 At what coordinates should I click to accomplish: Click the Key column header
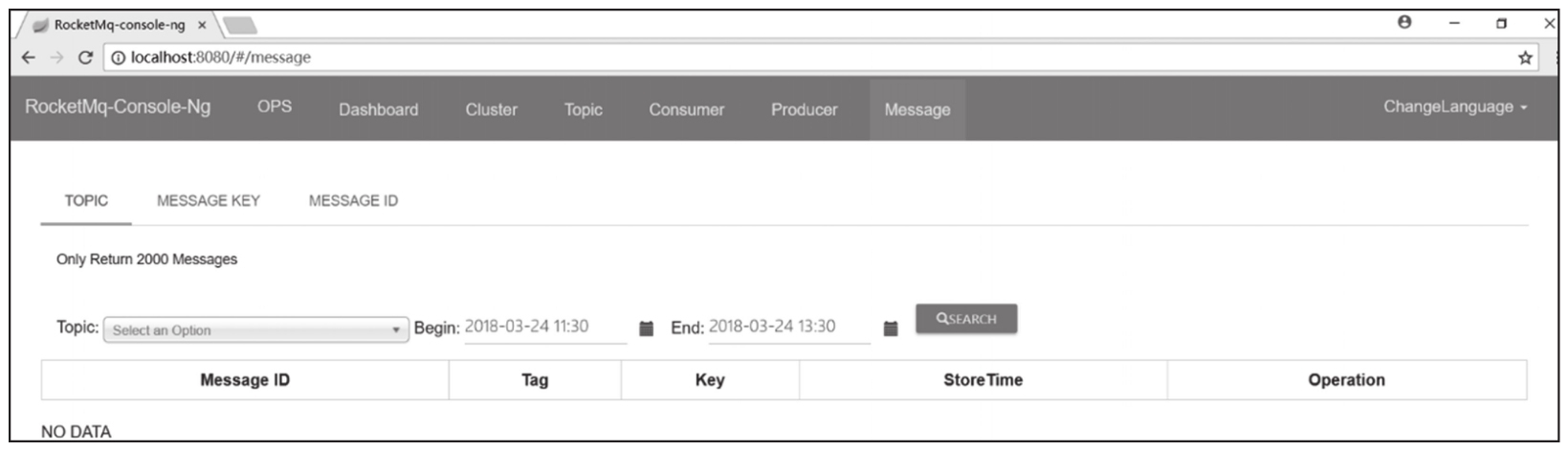tap(710, 380)
